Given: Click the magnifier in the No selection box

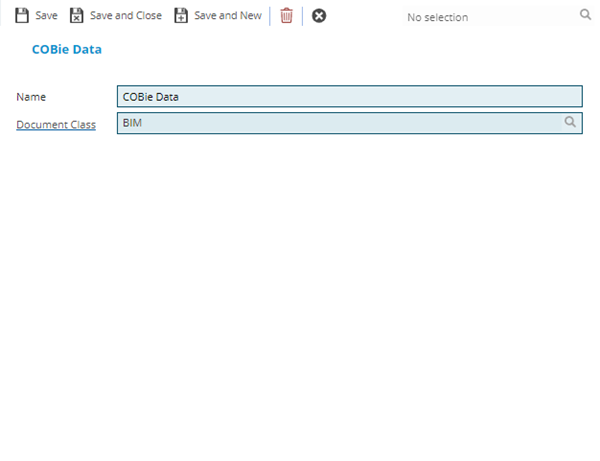Looking at the screenshot, I should [586, 16].
